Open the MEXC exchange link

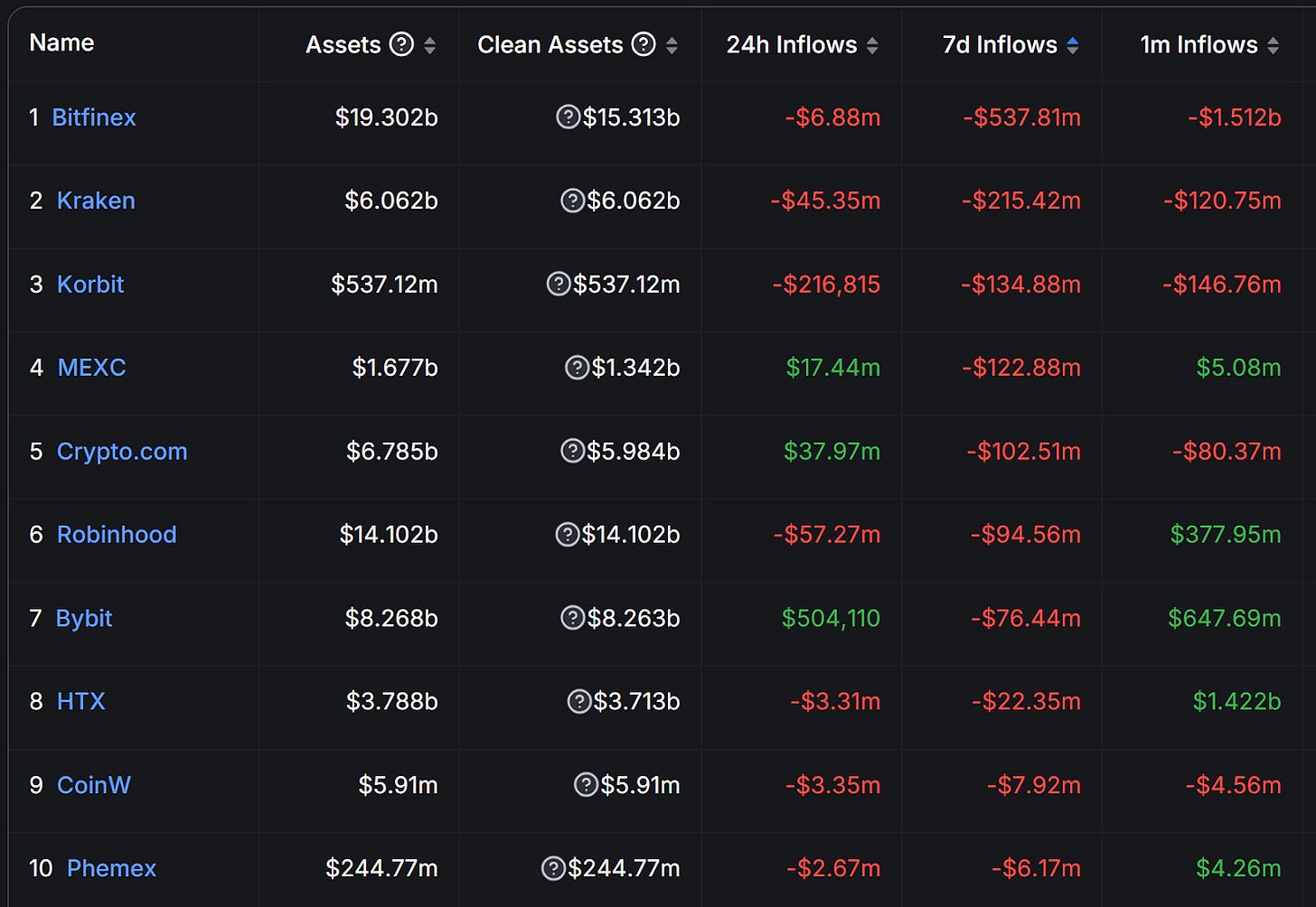[91, 367]
